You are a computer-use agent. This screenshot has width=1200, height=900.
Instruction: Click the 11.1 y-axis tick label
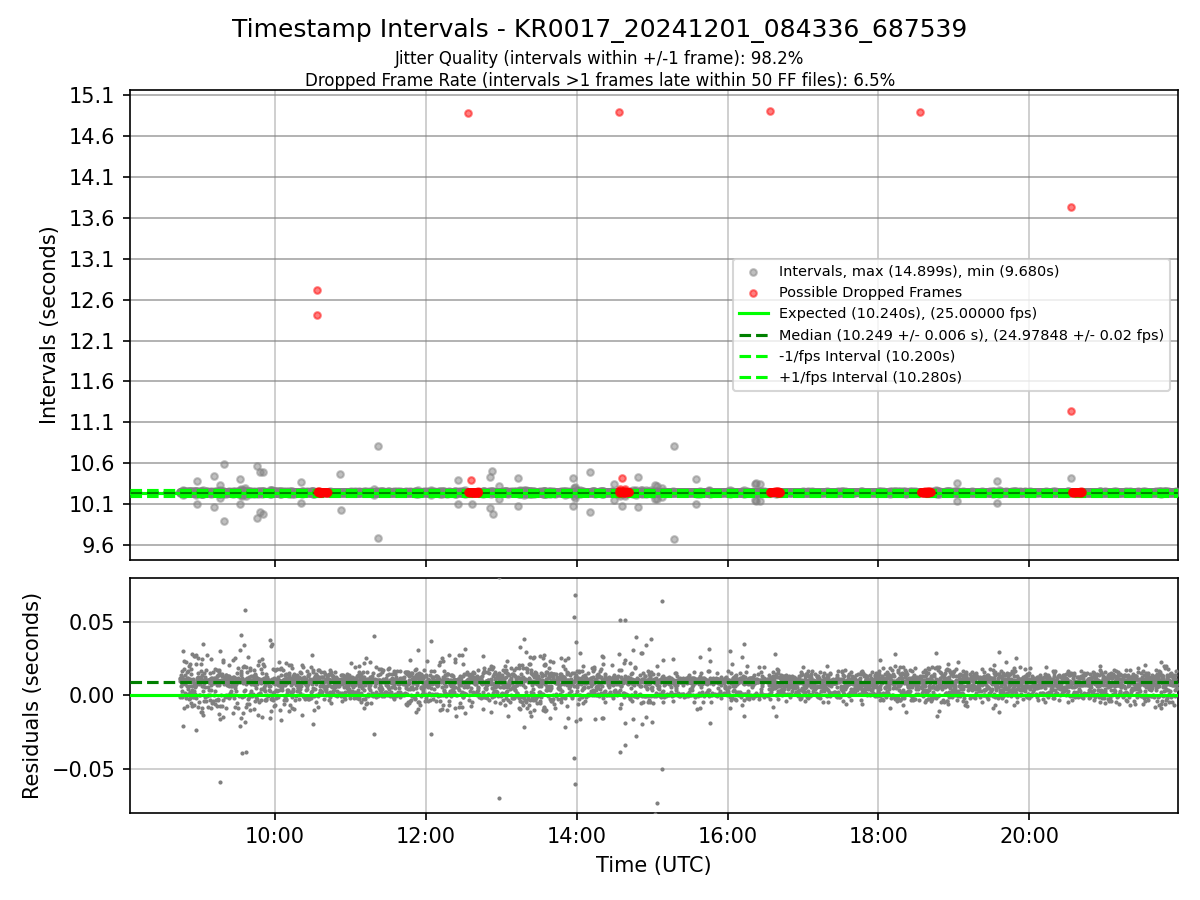tap(92, 423)
